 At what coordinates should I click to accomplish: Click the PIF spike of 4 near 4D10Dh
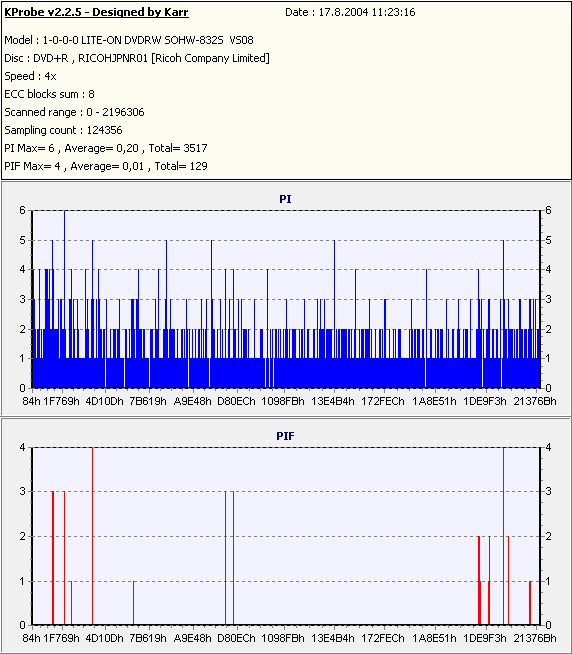[x=92, y=536]
